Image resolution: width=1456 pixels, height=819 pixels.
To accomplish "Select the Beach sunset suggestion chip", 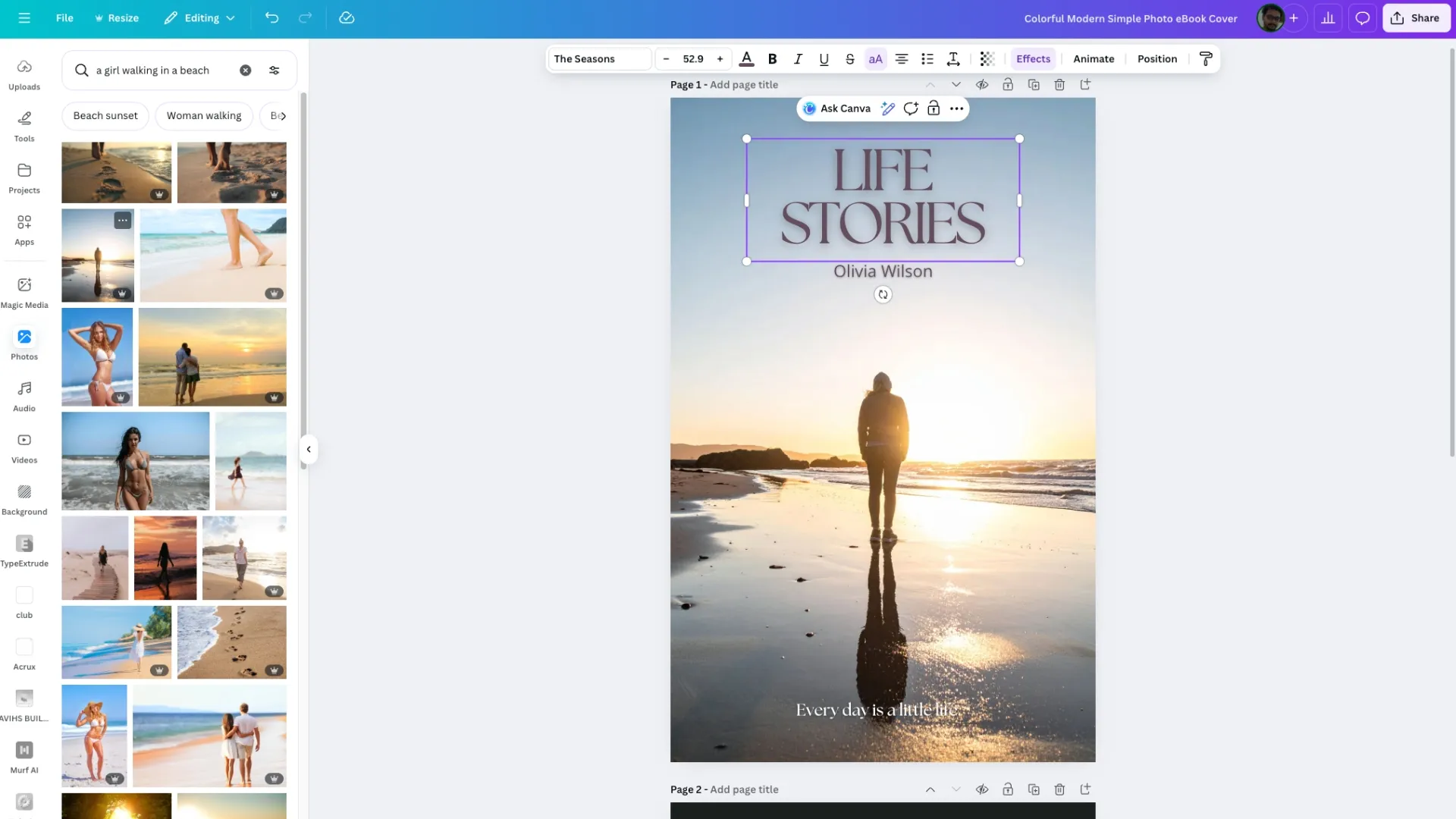I will click(x=105, y=116).
